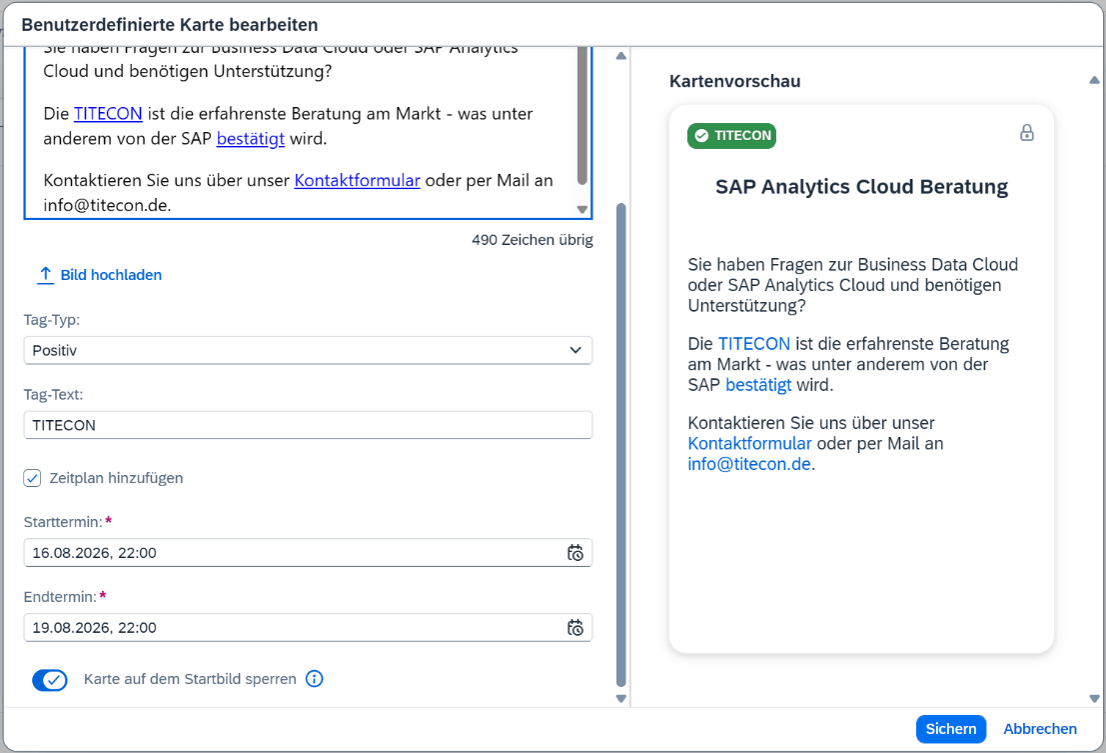This screenshot has height=753, width=1106.
Task: Open the Kontaktformular link in the text editor
Action: 357,180
